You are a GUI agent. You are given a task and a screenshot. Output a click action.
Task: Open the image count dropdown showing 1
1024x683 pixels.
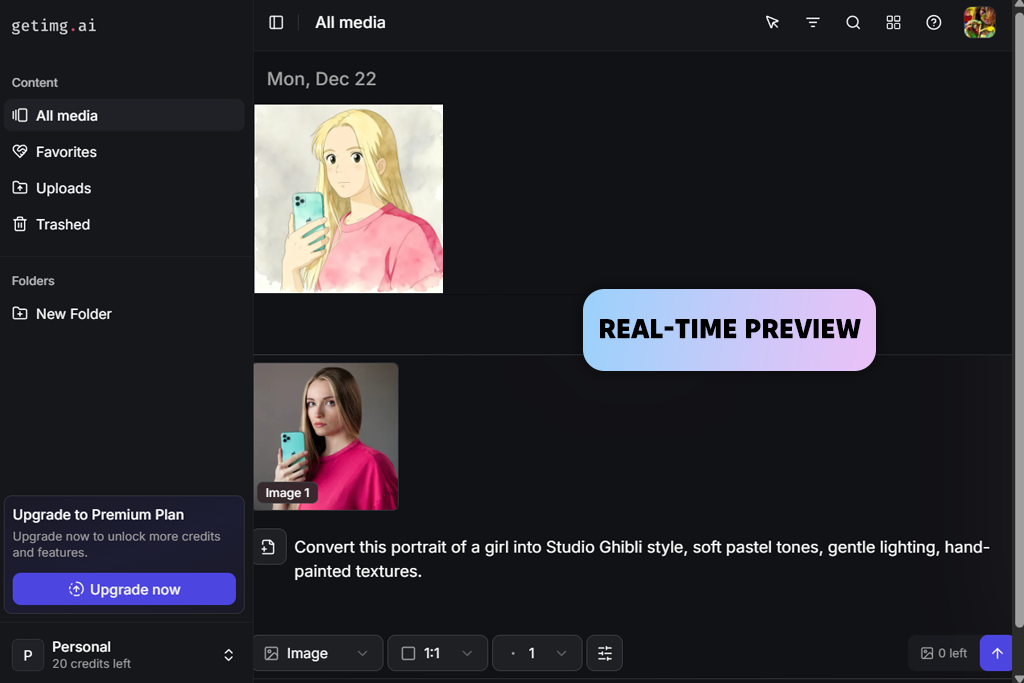coord(537,653)
